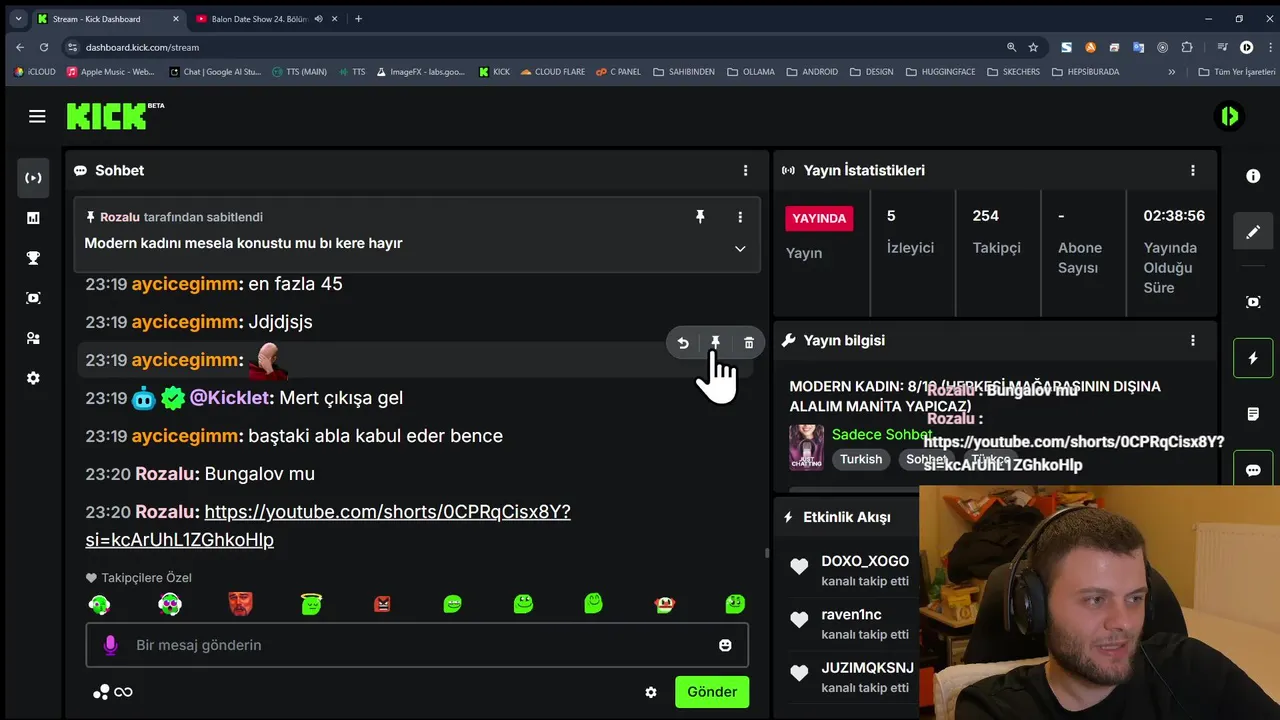
Task: Open the settings gear in left sidebar
Action: click(33, 378)
